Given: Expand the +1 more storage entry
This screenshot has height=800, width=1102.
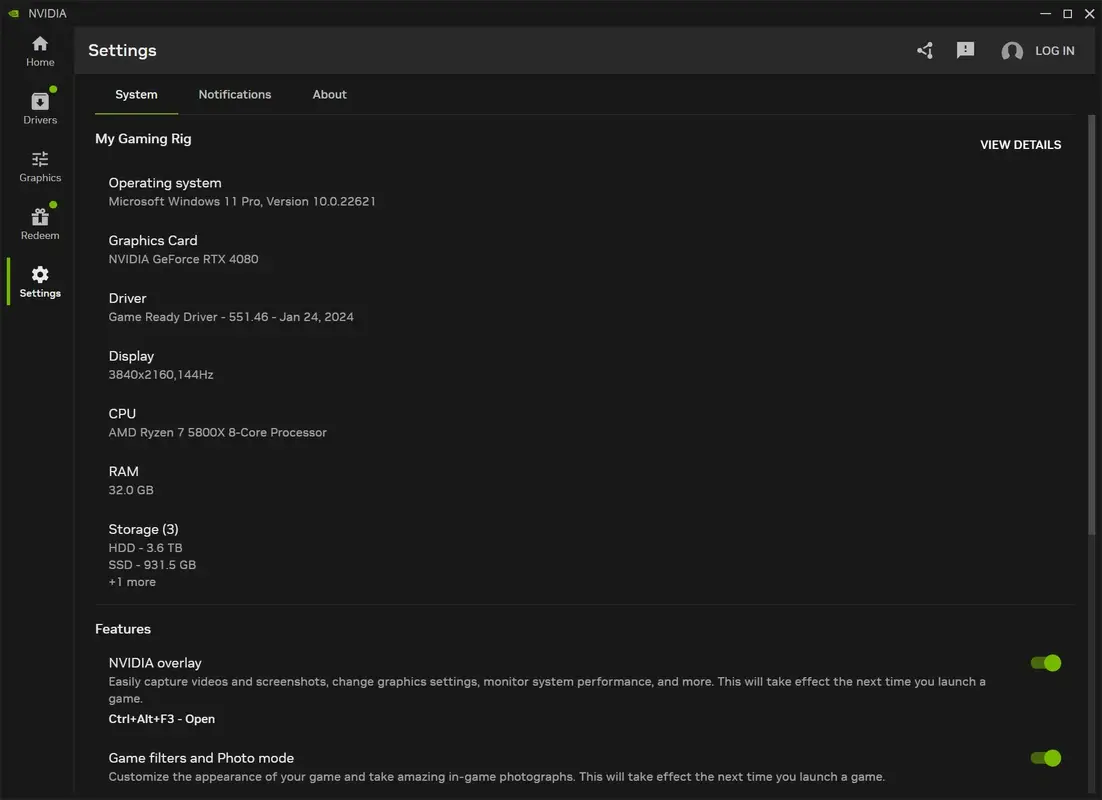Looking at the screenshot, I should click(x=132, y=581).
